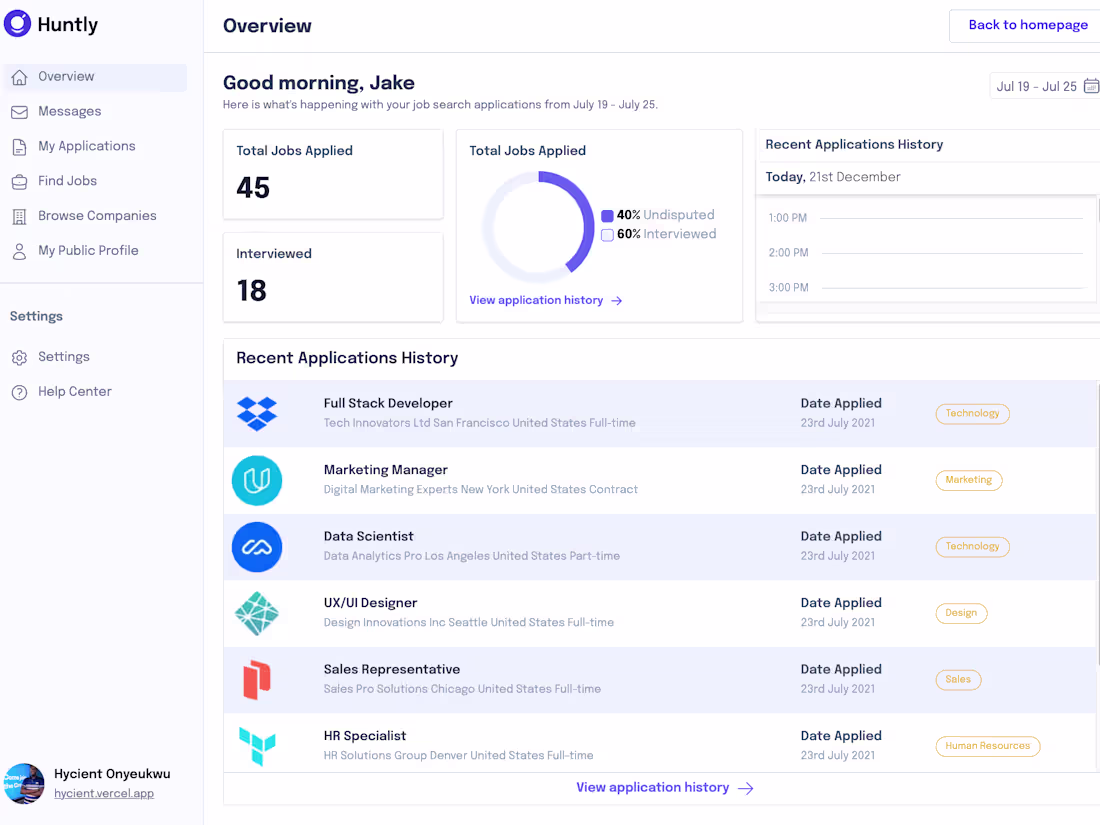Open Messages from the envelope icon

pos(19,112)
